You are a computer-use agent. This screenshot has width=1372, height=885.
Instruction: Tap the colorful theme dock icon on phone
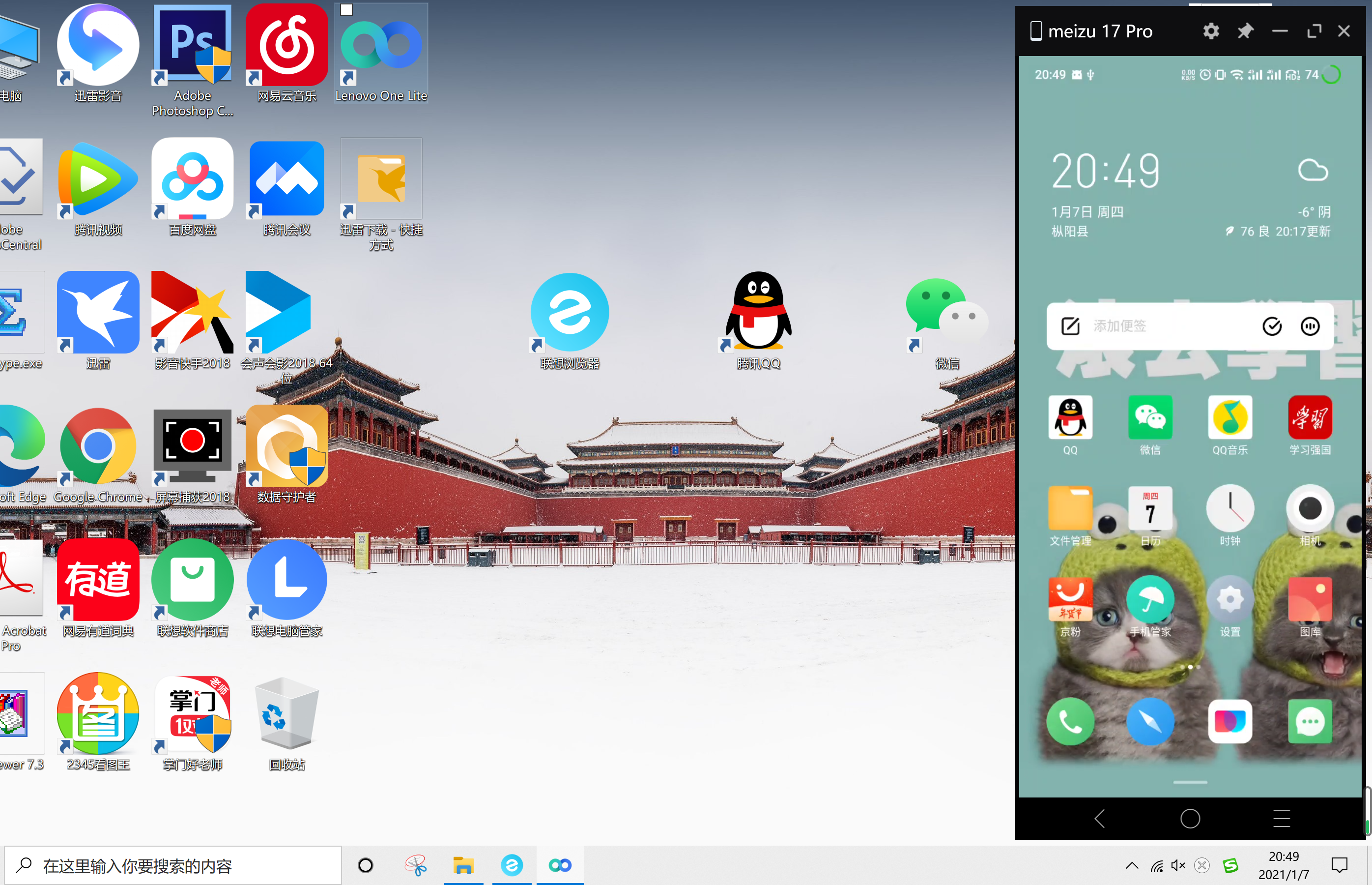click(x=1229, y=722)
